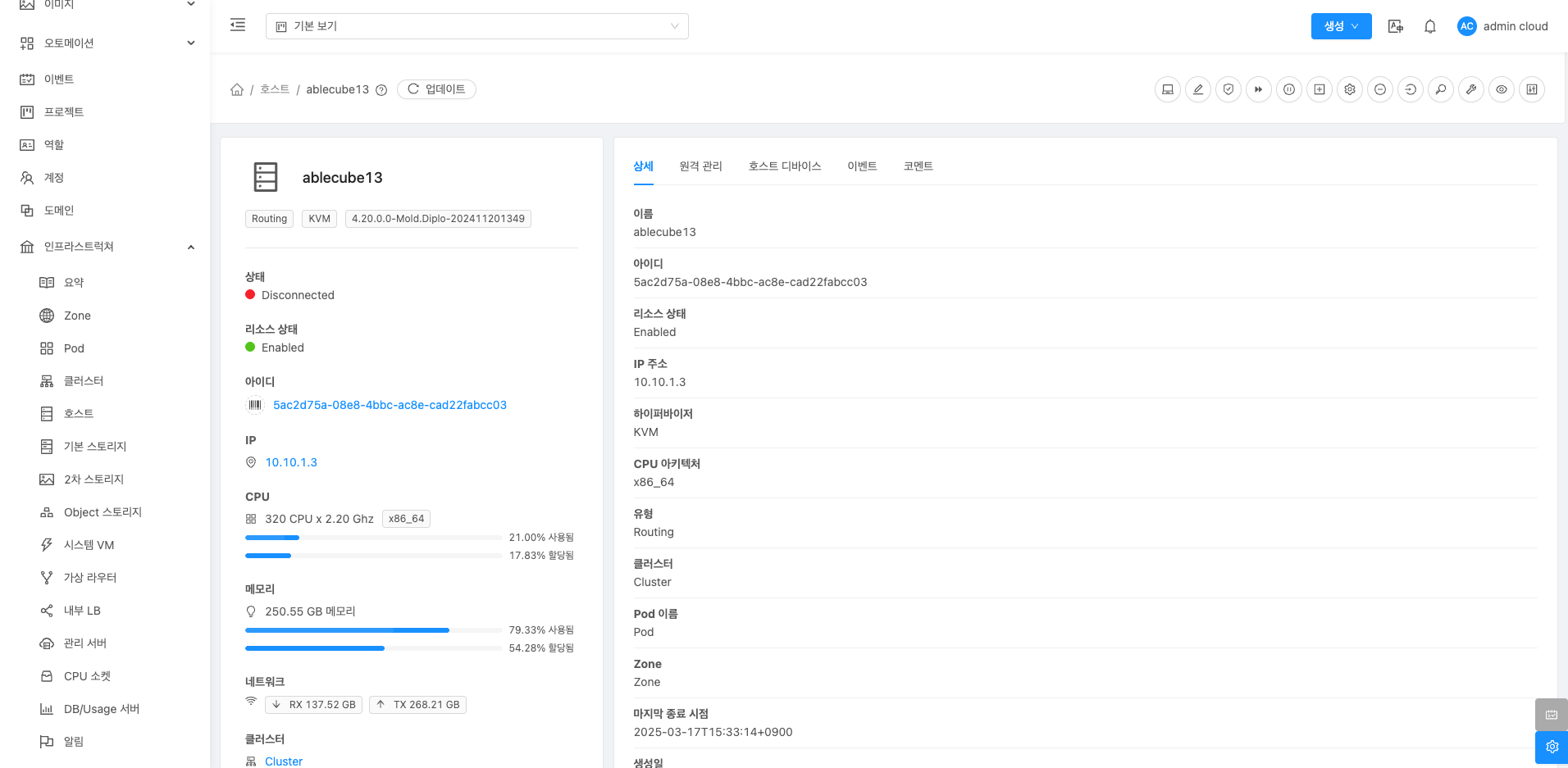This screenshot has width=1568, height=768.
Task: Click the laptop console icon button
Action: coord(1167,89)
